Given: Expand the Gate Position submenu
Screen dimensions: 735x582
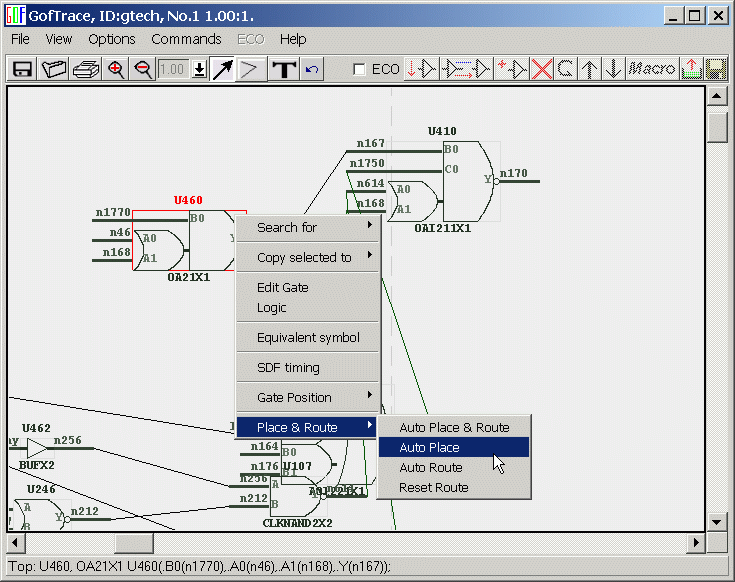Looking at the screenshot, I should point(308,397).
